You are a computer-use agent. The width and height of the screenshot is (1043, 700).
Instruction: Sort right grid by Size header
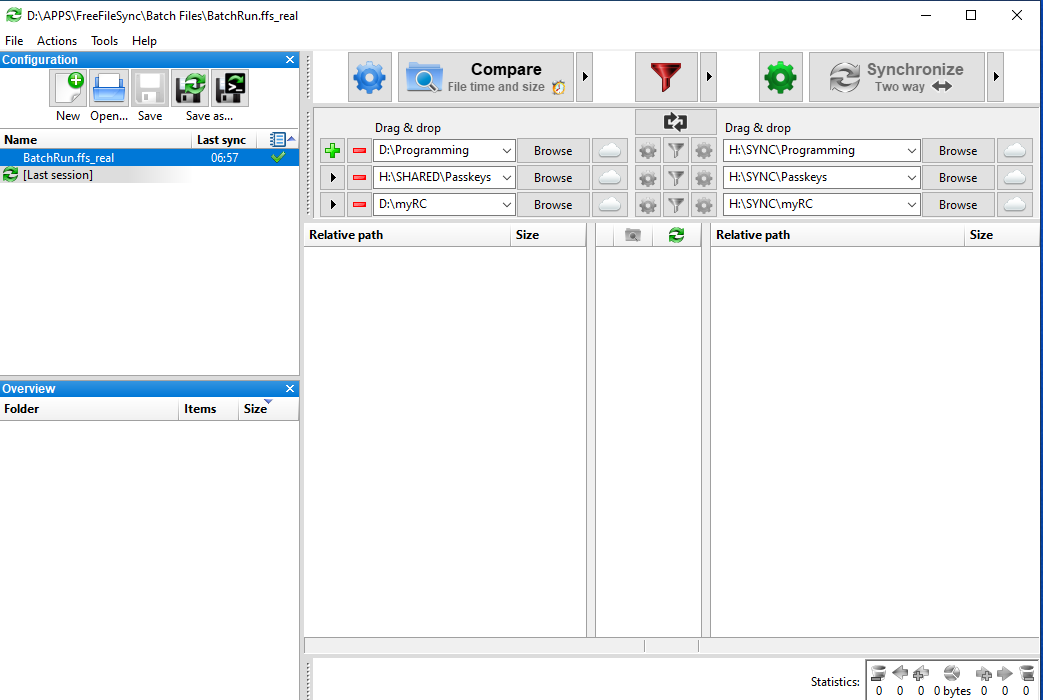(1001, 235)
